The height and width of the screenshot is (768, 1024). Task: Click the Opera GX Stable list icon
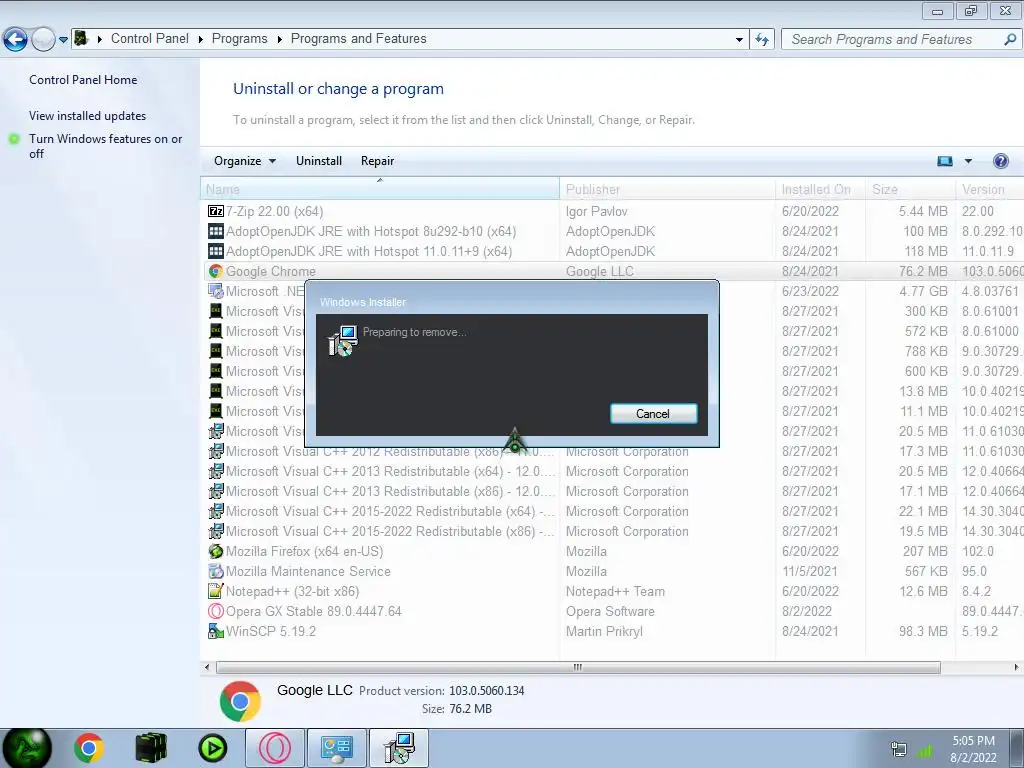pos(216,611)
